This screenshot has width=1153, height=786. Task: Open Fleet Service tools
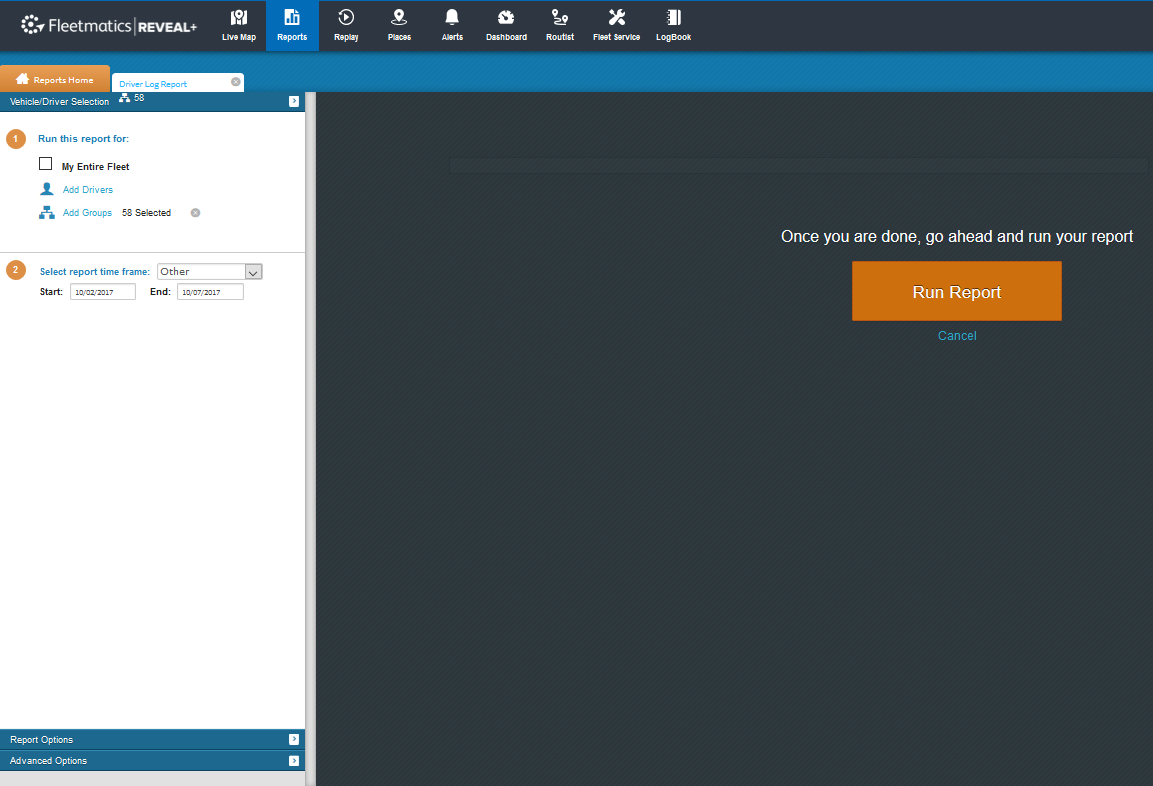pos(616,26)
